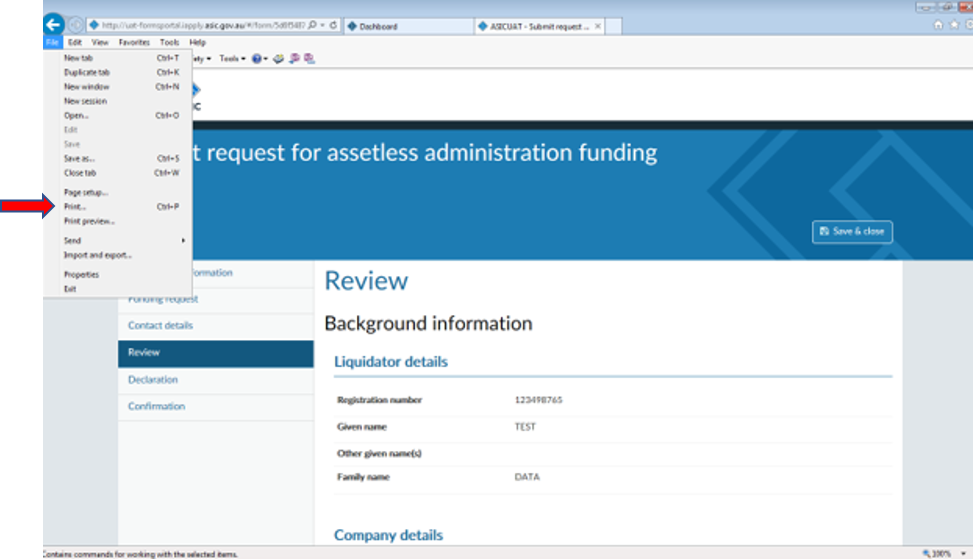This screenshot has width=973, height=559.
Task: Go to the Confirmation step
Action: [x=215, y=406]
